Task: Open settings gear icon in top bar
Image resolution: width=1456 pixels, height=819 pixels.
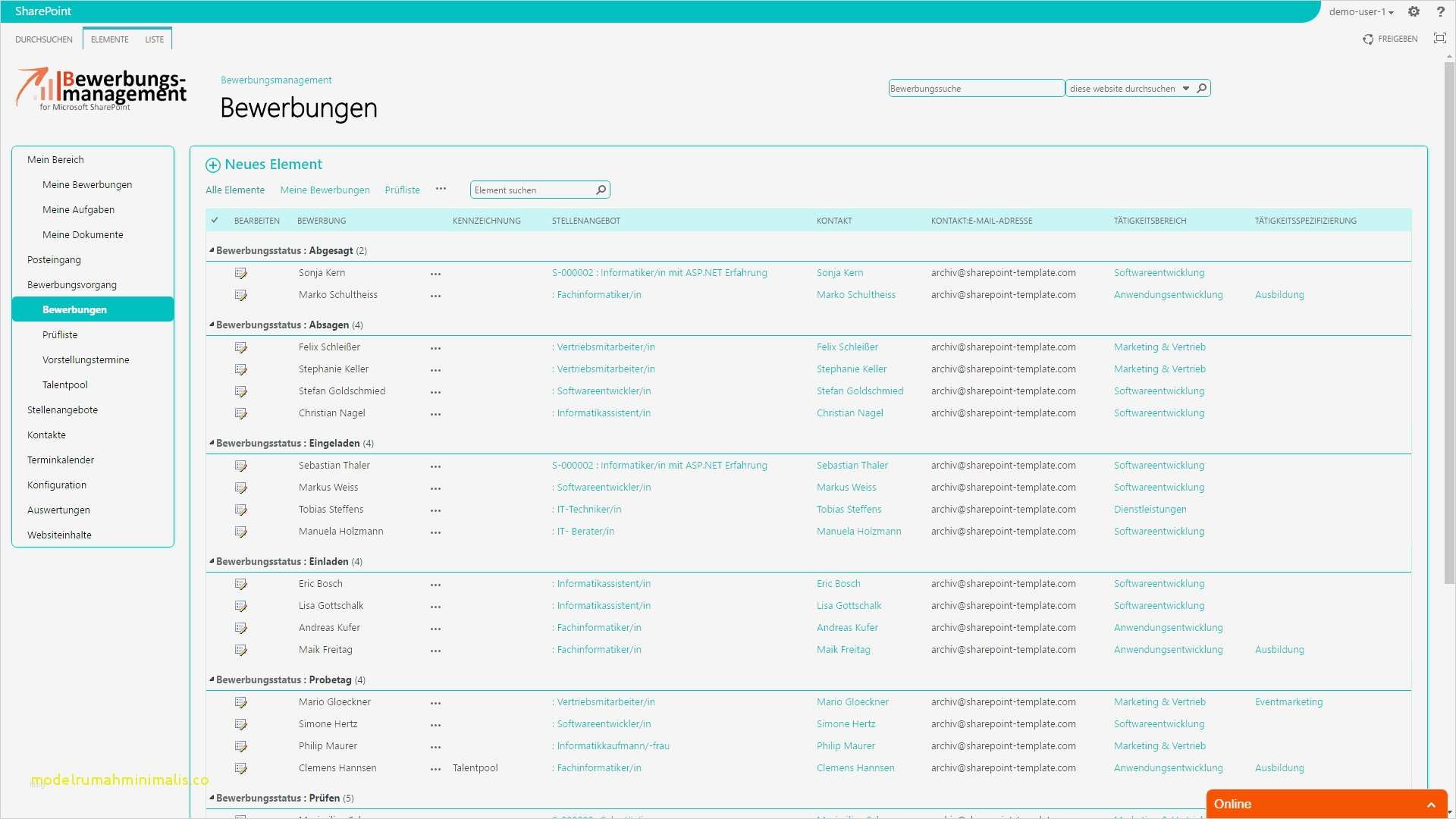Action: (x=1414, y=11)
